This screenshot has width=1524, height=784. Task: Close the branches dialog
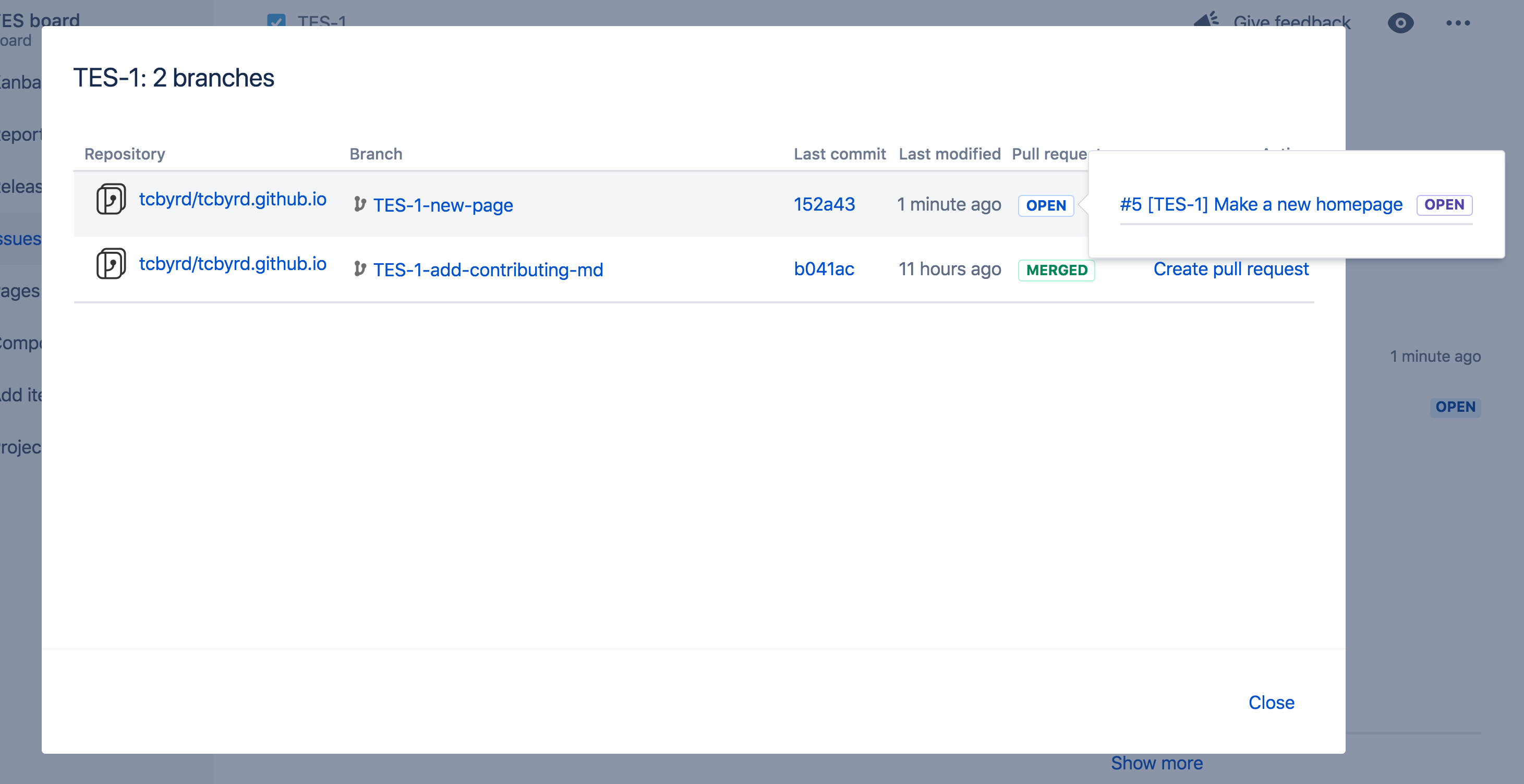pyautogui.click(x=1271, y=702)
